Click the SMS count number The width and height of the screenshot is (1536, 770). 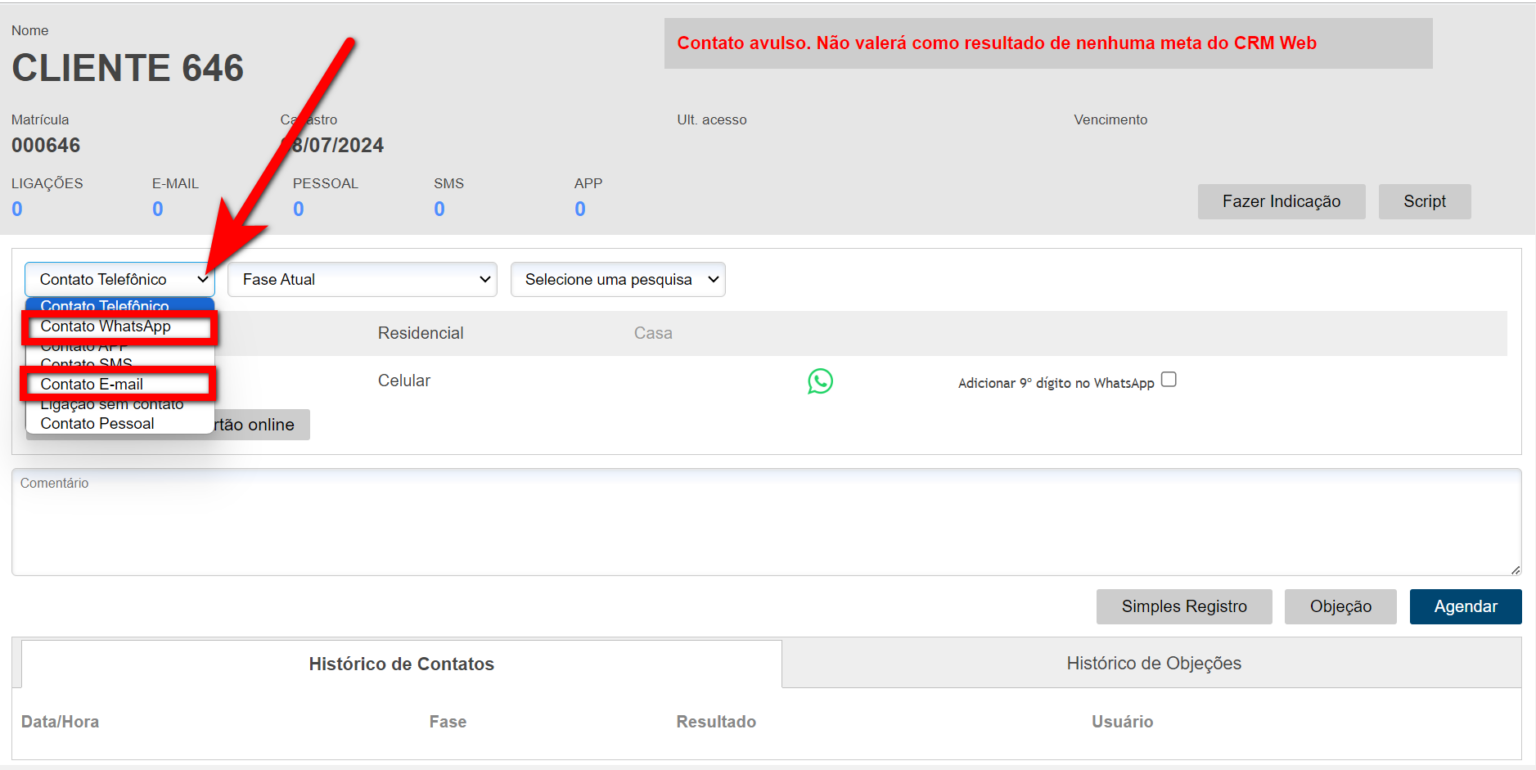439,210
